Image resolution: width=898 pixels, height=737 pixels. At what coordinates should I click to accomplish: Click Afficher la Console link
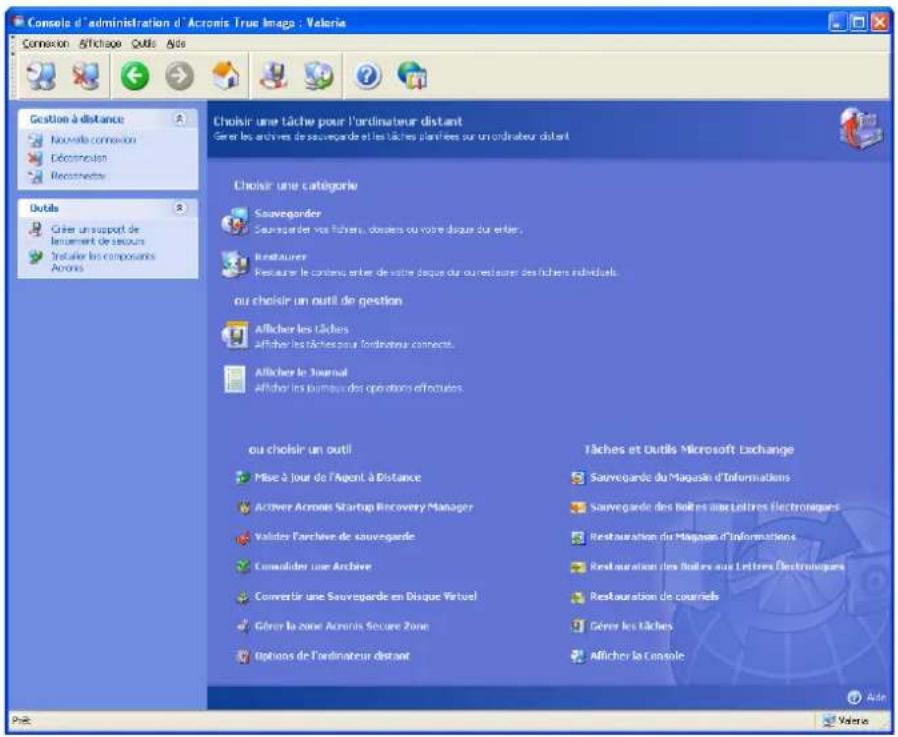tap(637, 656)
